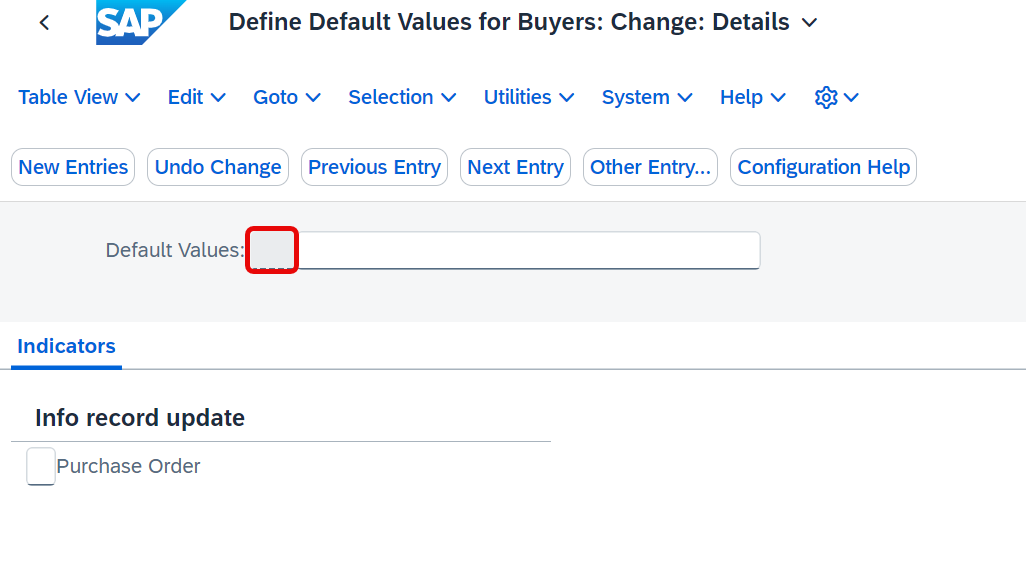Click the New Entries button
Viewport: 1026px width, 577px height.
coord(73,167)
